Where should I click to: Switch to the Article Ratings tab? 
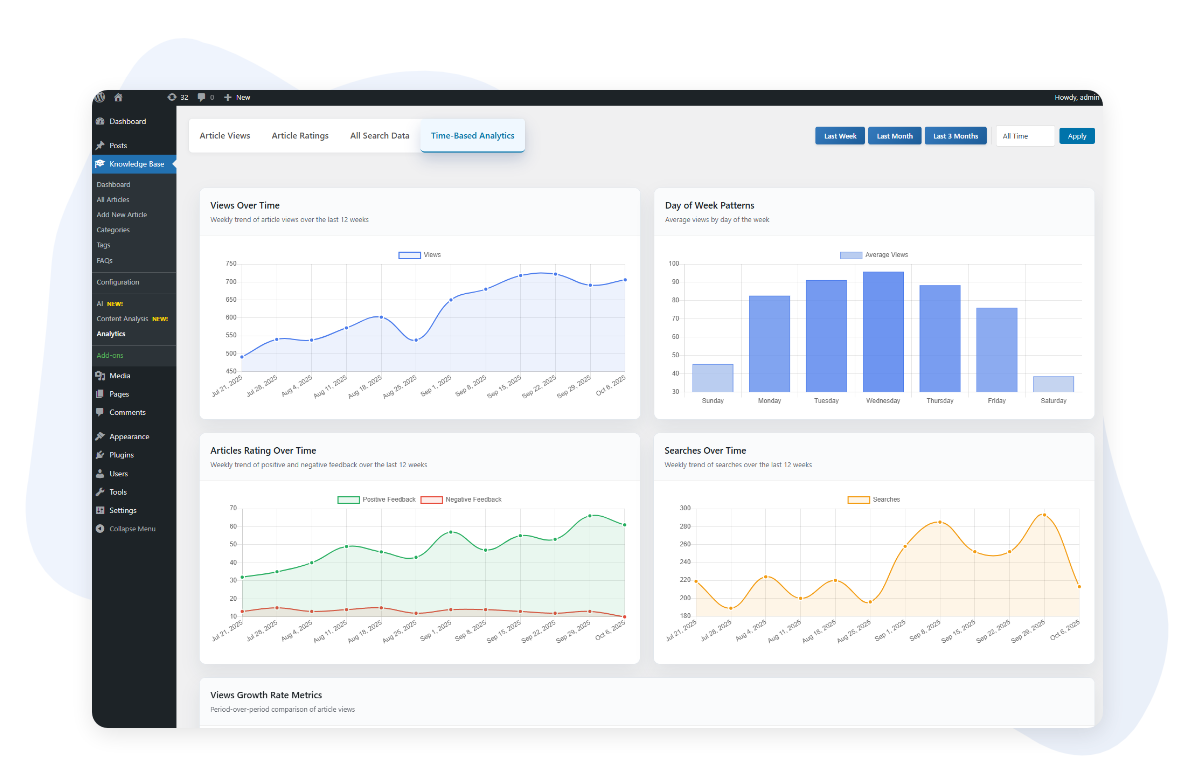(300, 136)
